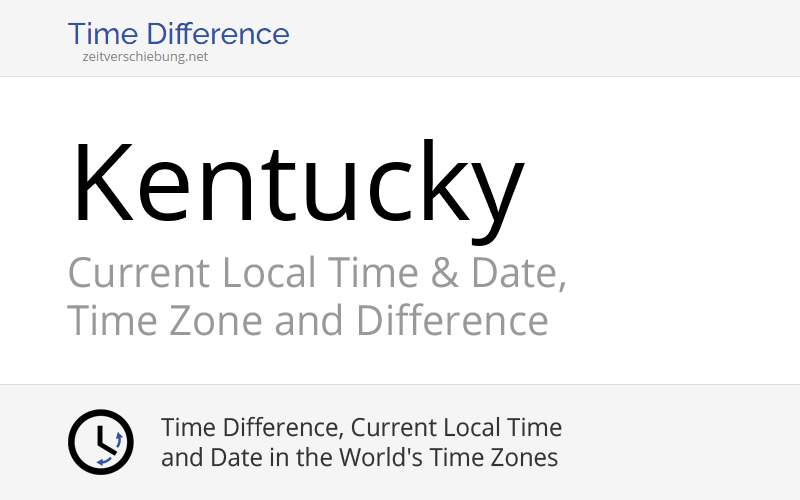
Task: Open the Time Difference site logo
Action: pos(178,35)
